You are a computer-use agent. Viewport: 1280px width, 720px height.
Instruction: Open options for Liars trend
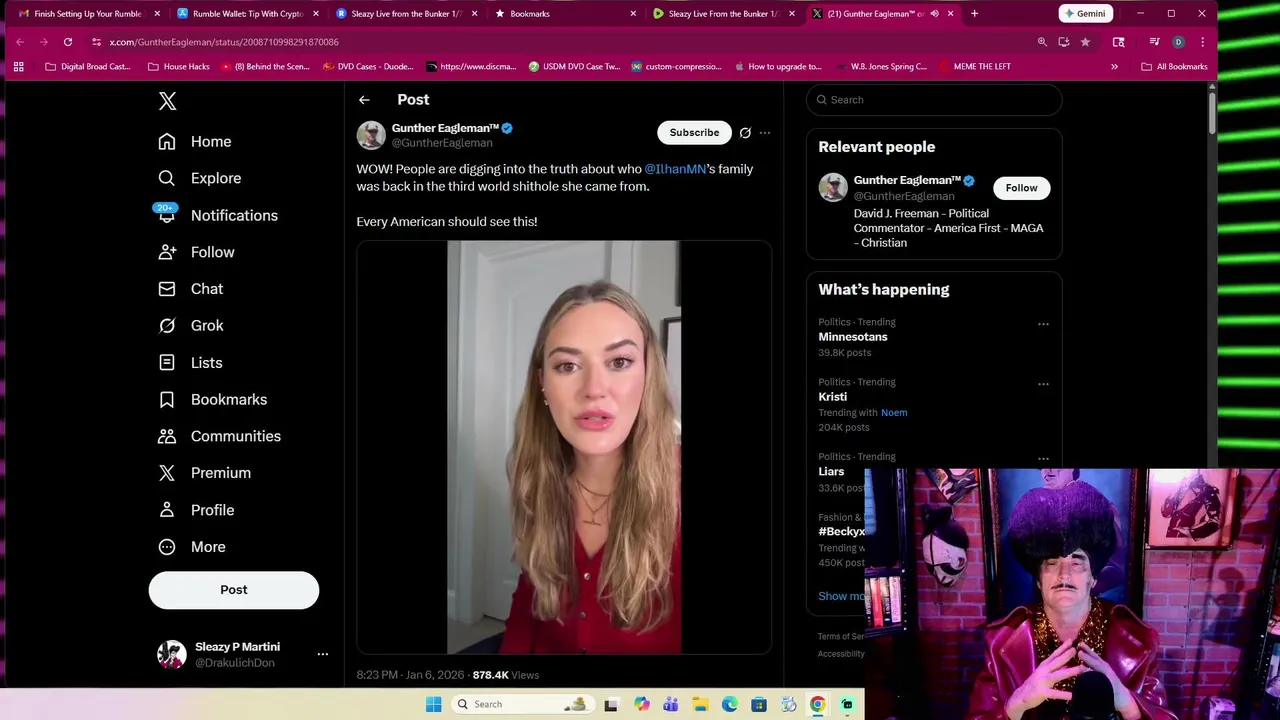1043,459
